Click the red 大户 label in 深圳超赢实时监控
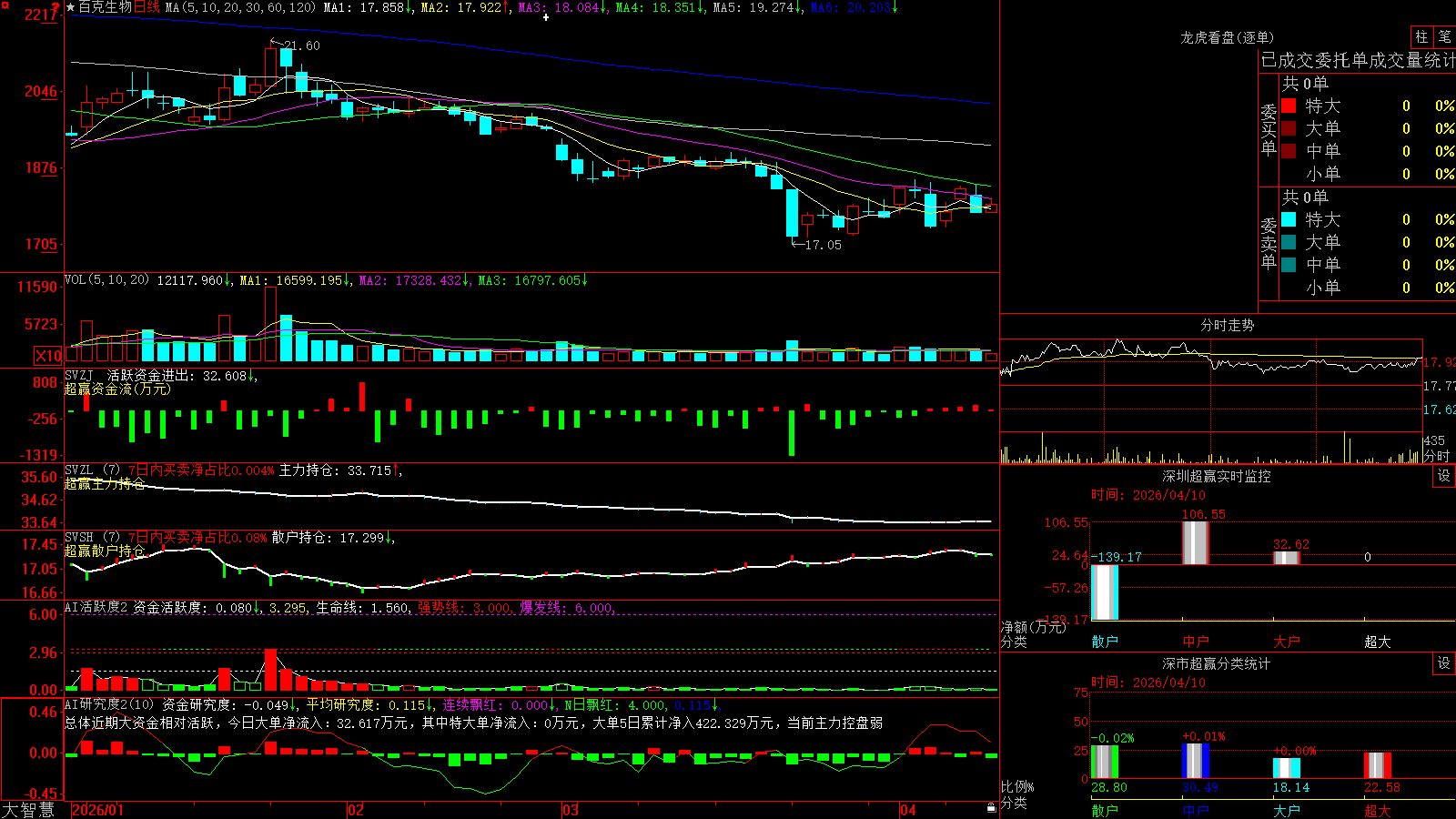Viewport: 1456px width, 819px height. click(1287, 642)
